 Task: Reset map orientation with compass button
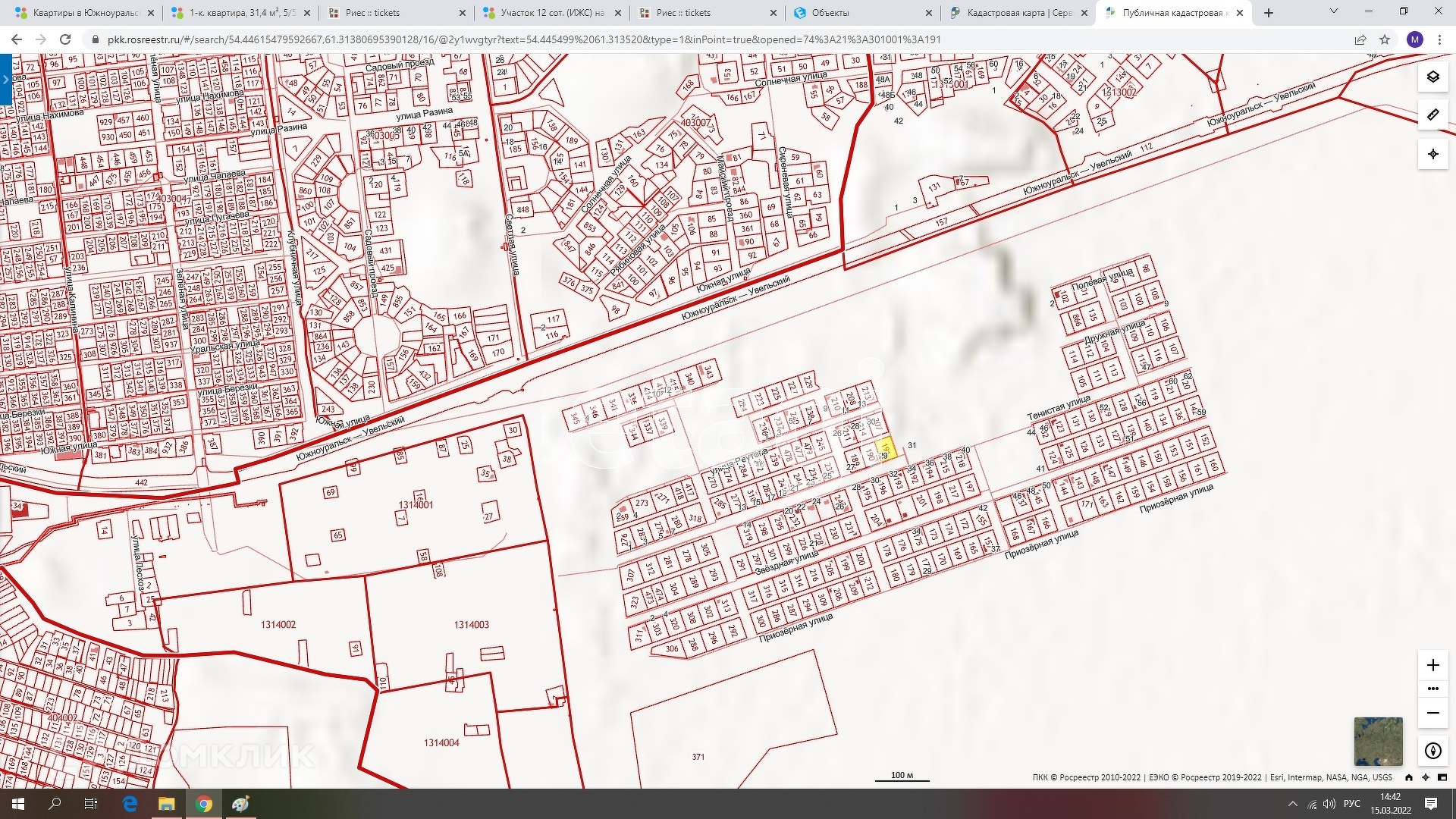1432,751
